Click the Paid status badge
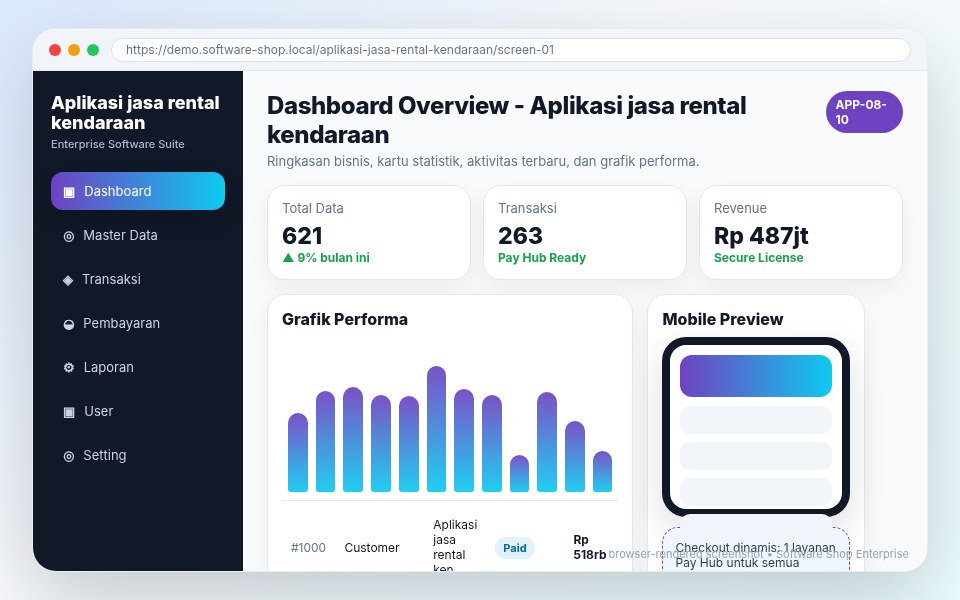 click(514, 548)
